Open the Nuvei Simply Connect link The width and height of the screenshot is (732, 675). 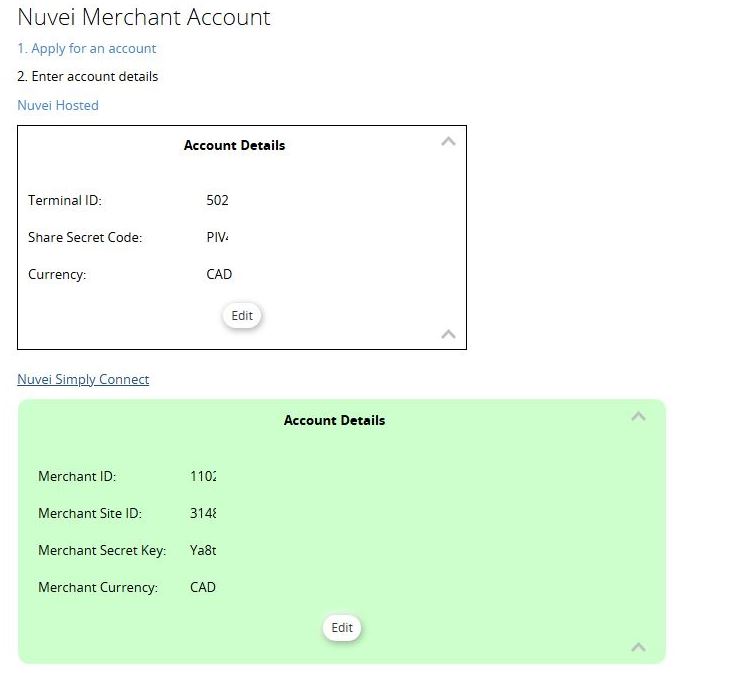[x=83, y=379]
